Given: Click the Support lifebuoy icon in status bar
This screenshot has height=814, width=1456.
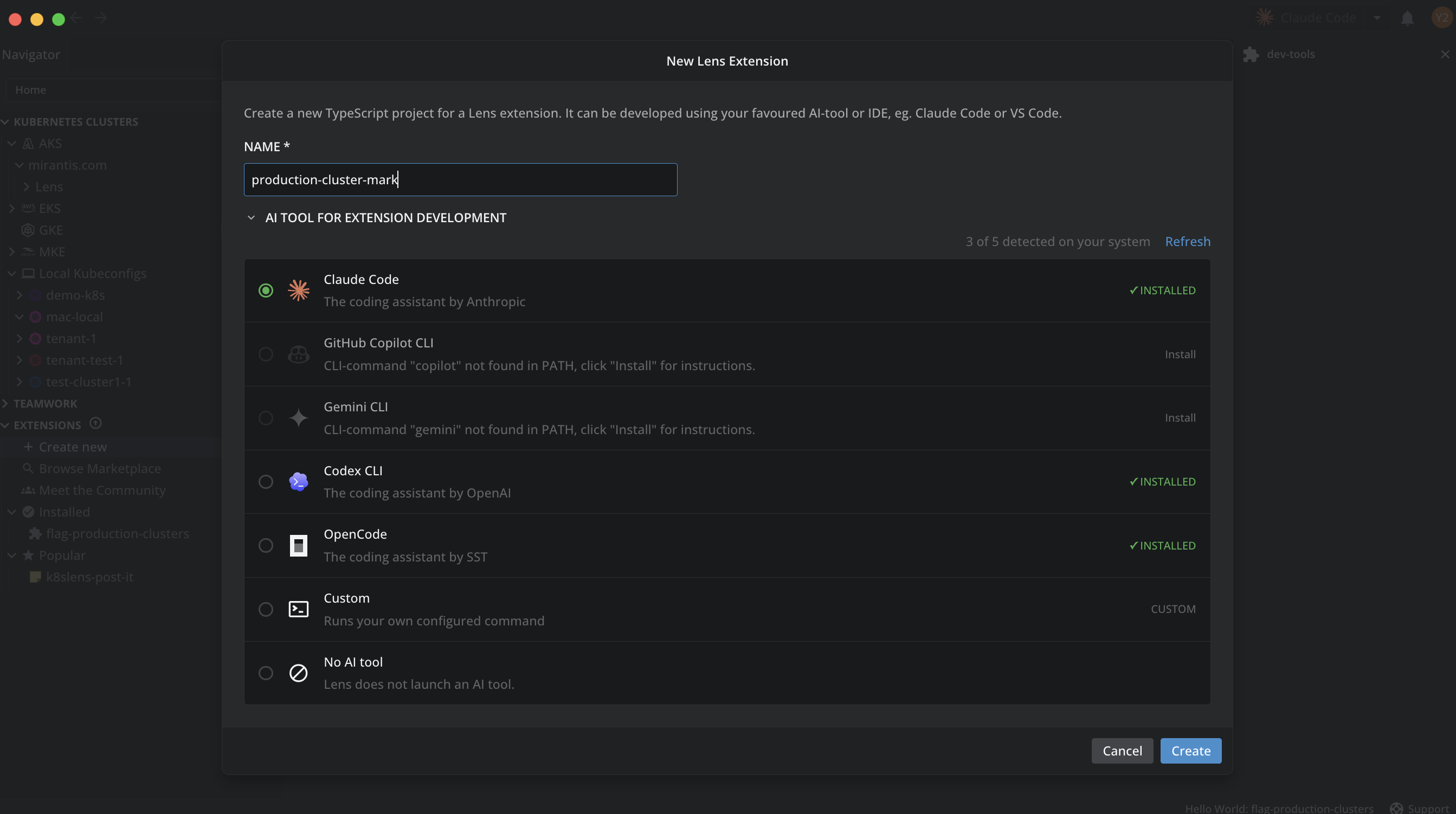Looking at the screenshot, I should pyautogui.click(x=1396, y=809).
